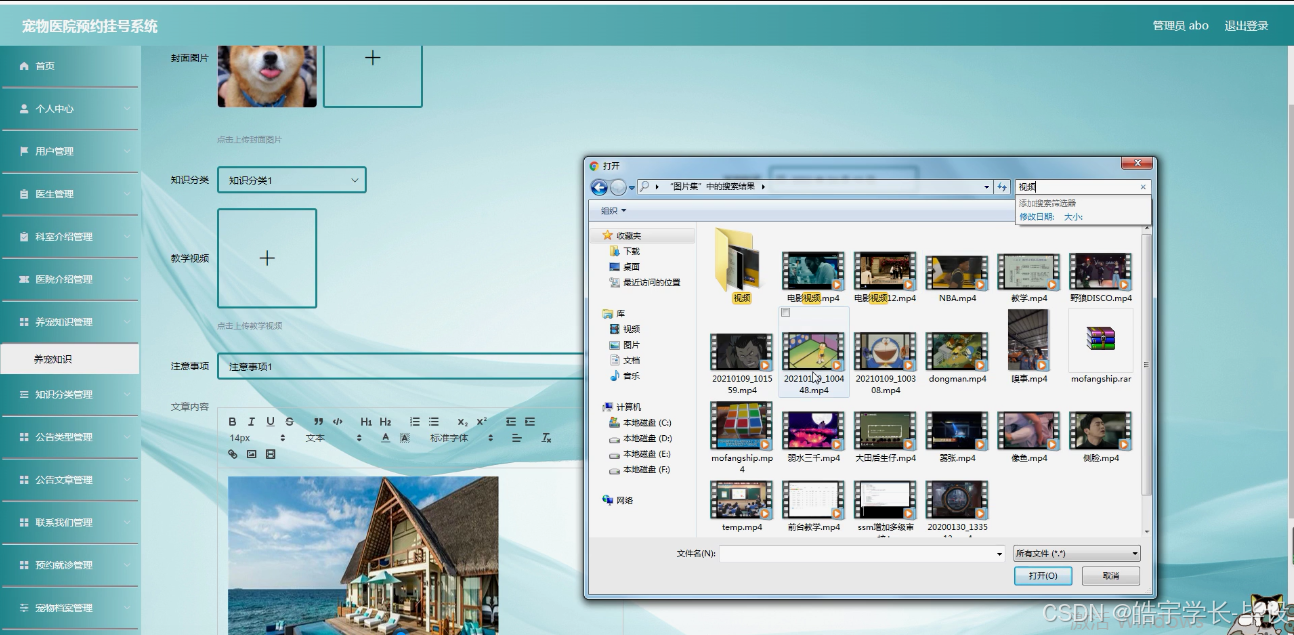This screenshot has height=635, width=1294.
Task: Select the dongman.mp4 video file
Action: pyautogui.click(x=957, y=358)
